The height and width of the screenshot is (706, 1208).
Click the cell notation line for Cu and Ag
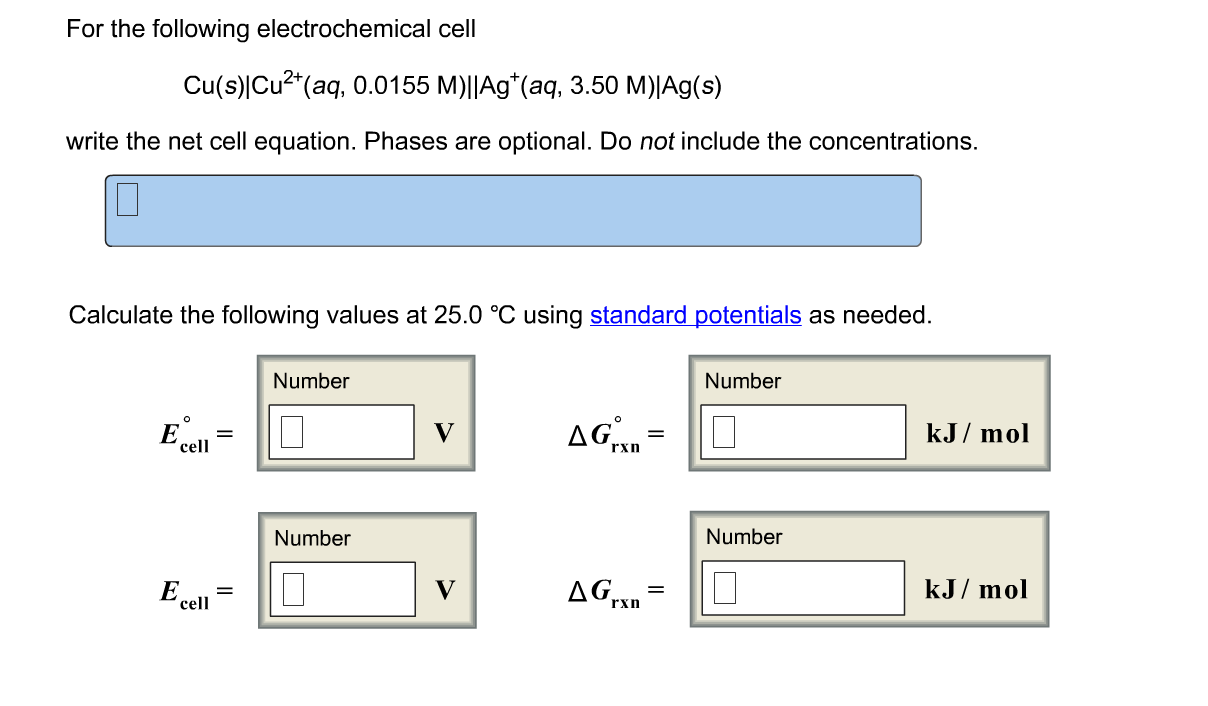click(x=452, y=86)
